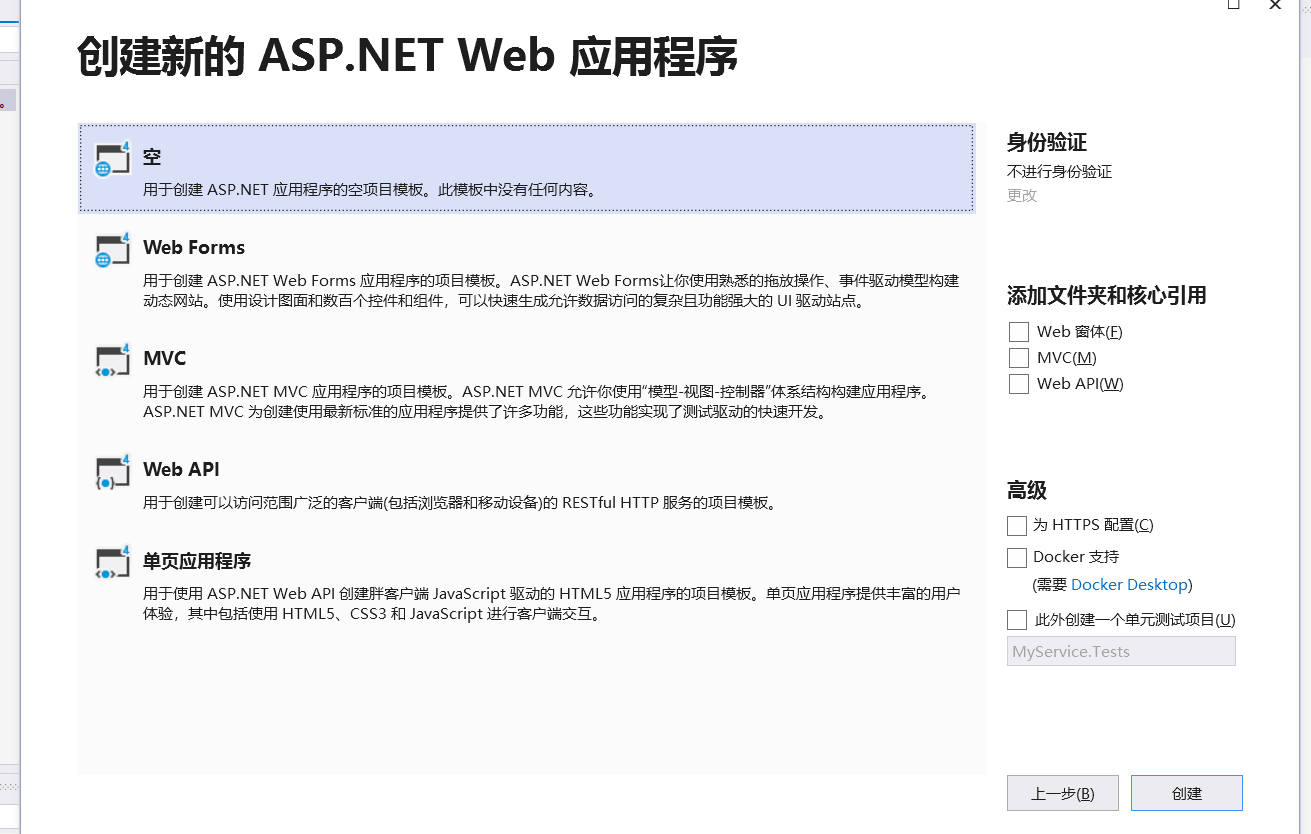Screen dimensions: 1311x834
Task: Select the MVC template title
Action: [x=165, y=359]
